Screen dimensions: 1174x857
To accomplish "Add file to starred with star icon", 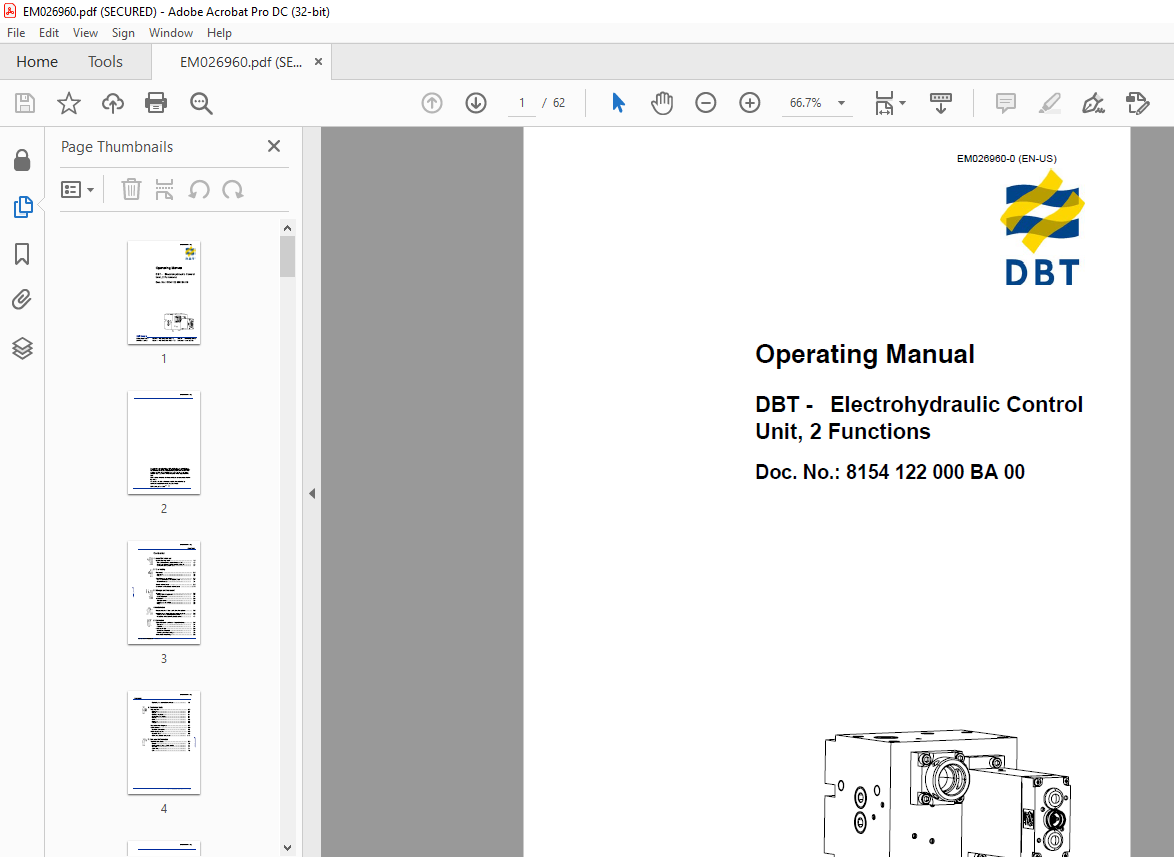I will (69, 103).
